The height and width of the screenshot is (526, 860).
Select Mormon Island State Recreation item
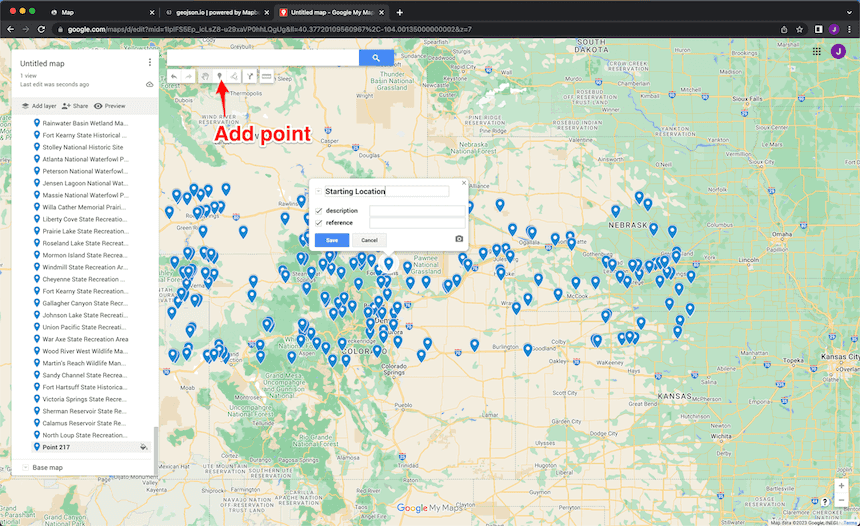pos(85,255)
